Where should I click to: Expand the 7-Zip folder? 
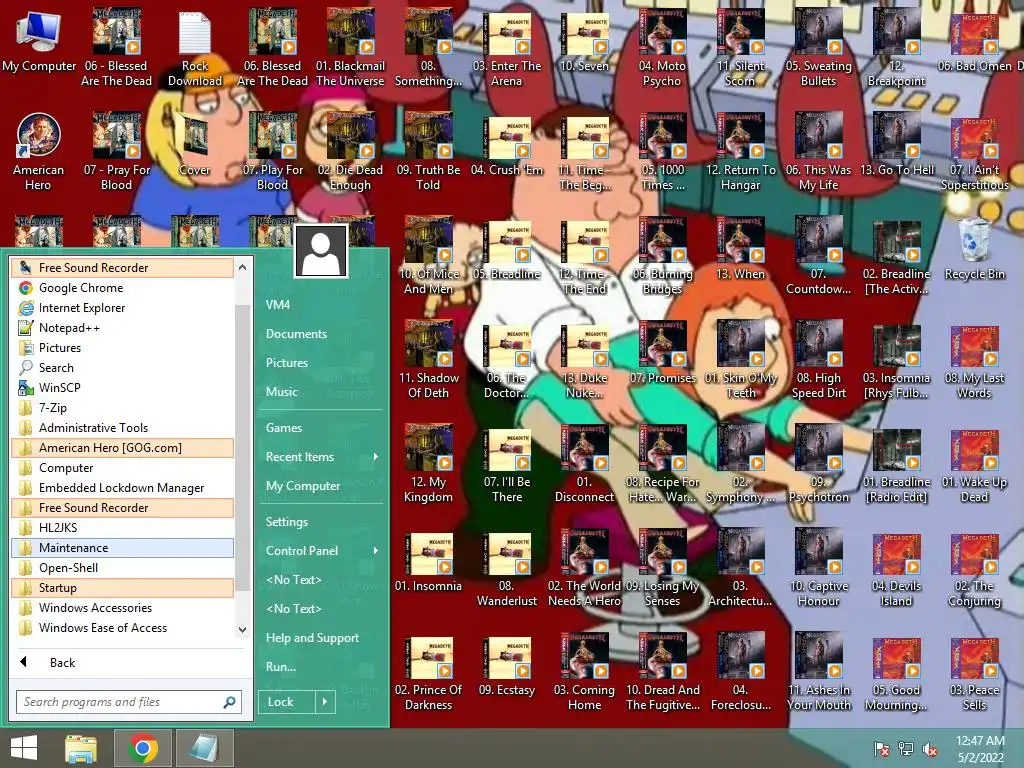point(122,408)
